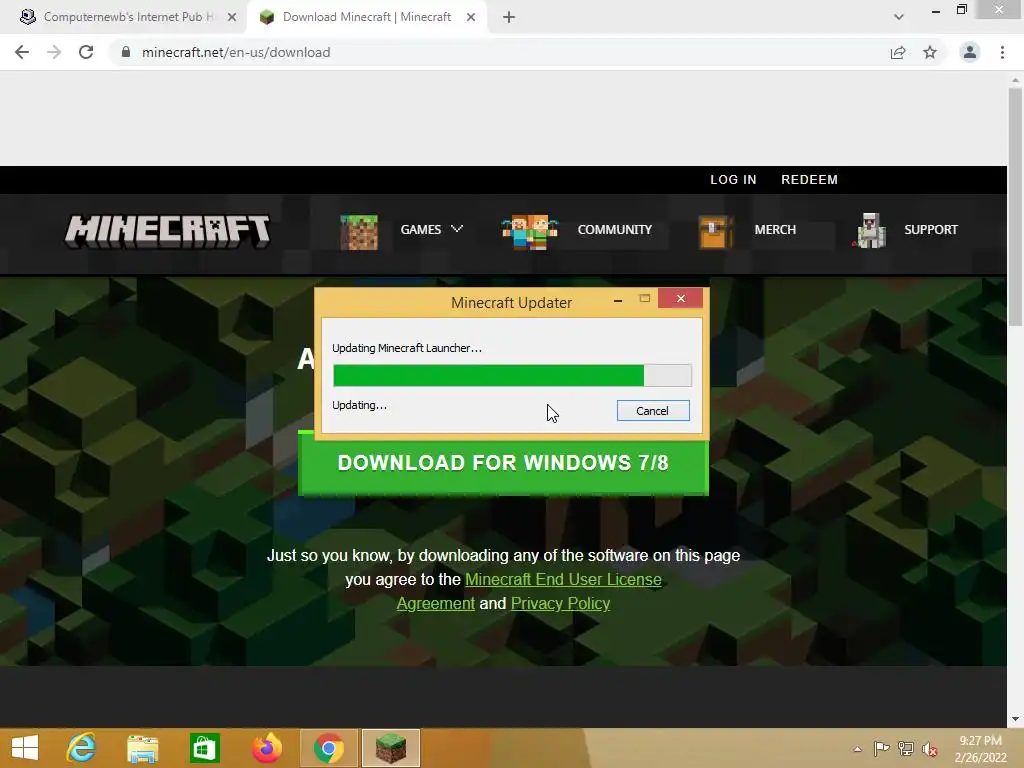Click the muted volume tray icon
Screen dimensions: 1024x768
click(x=930, y=749)
